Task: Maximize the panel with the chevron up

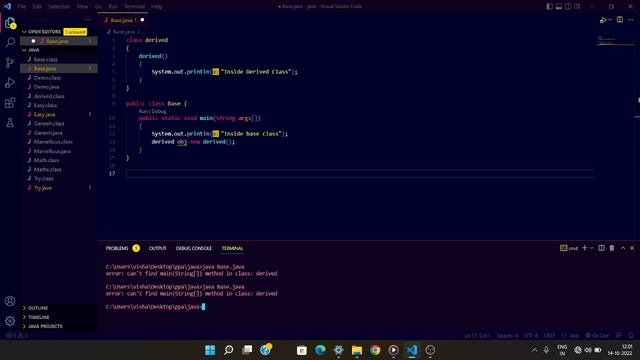Action: (x=623, y=248)
